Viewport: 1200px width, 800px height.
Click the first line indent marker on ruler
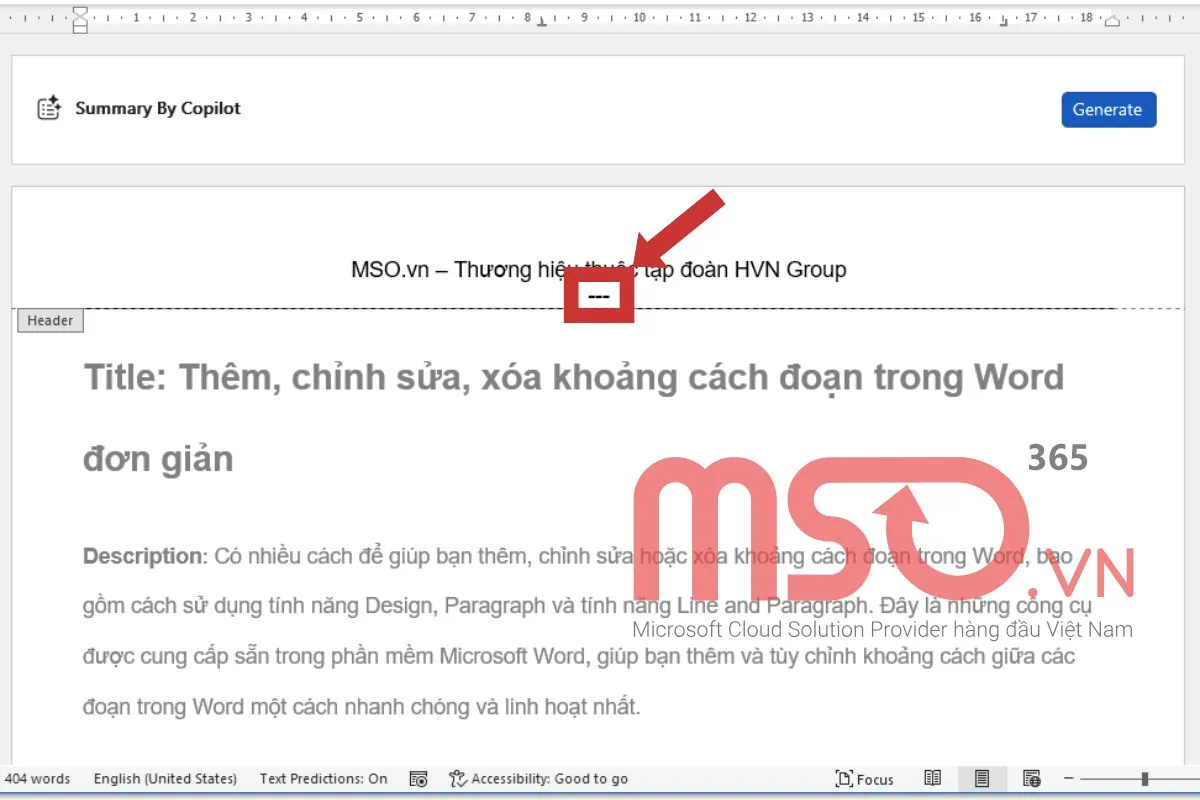[x=80, y=12]
